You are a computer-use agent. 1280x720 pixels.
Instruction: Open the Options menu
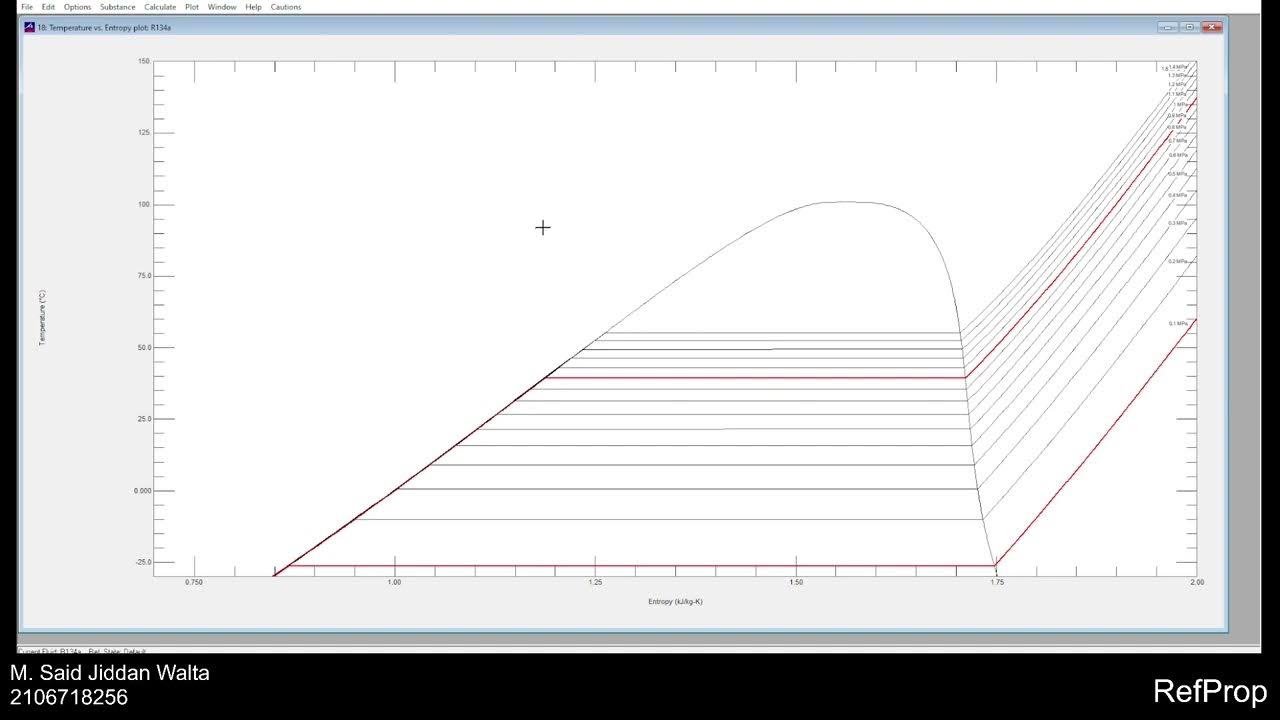[77, 7]
